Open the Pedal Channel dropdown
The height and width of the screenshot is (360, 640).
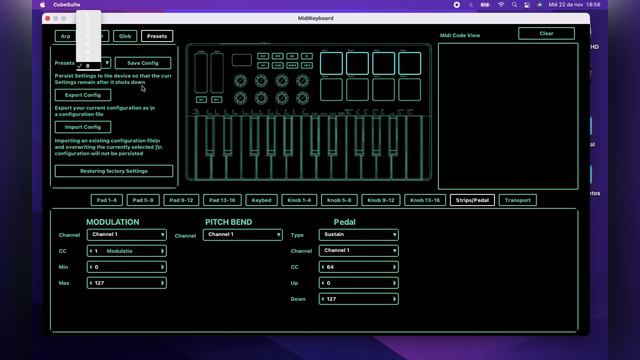358,251
